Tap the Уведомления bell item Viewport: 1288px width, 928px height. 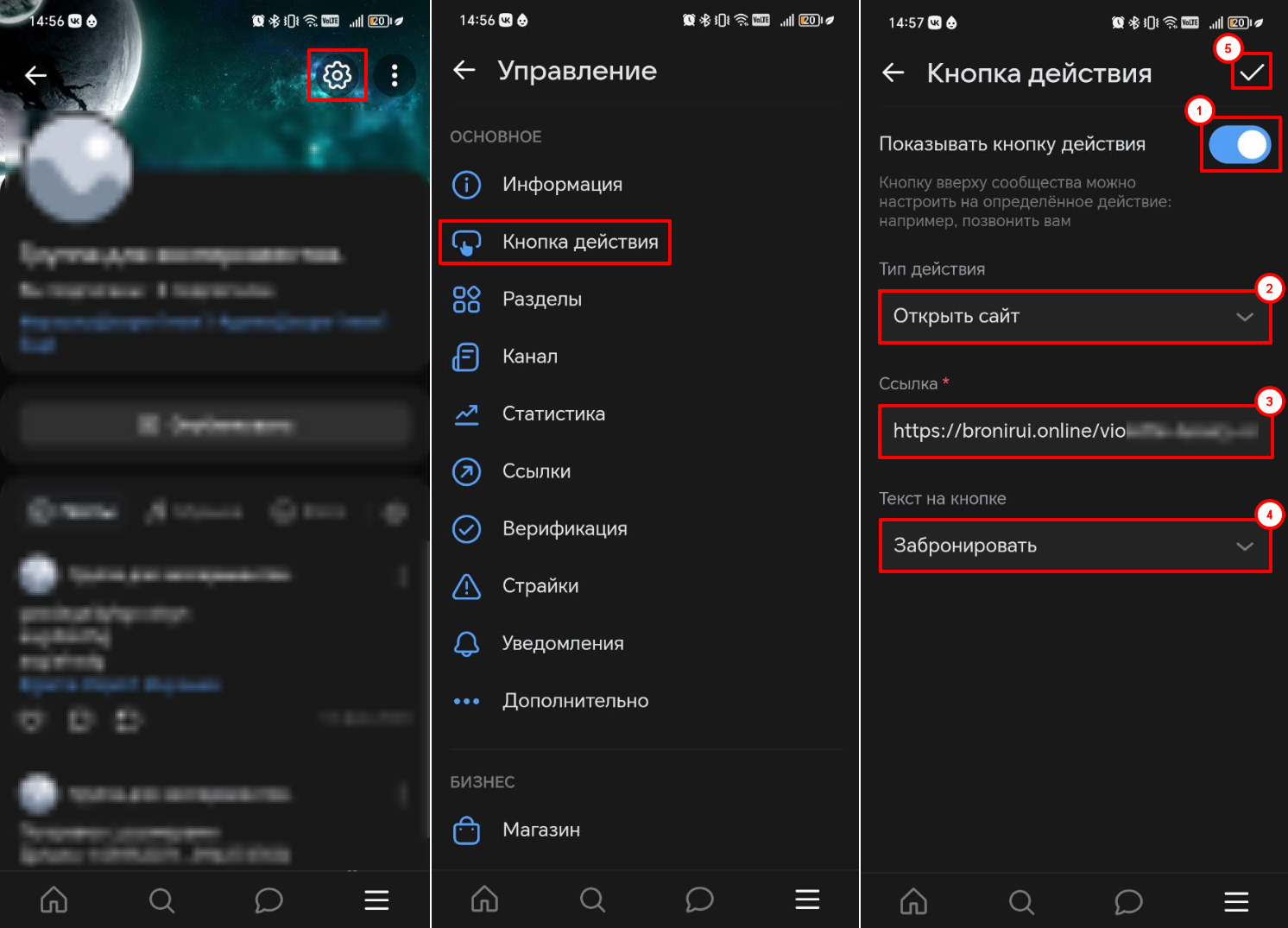(561, 643)
